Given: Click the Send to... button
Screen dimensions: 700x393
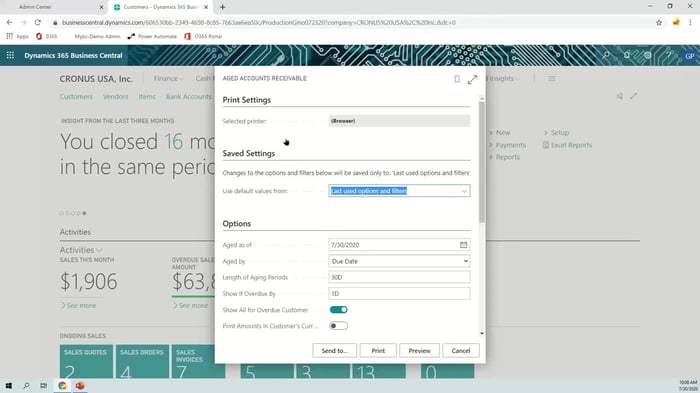Looking at the screenshot, I should click(x=334, y=351).
